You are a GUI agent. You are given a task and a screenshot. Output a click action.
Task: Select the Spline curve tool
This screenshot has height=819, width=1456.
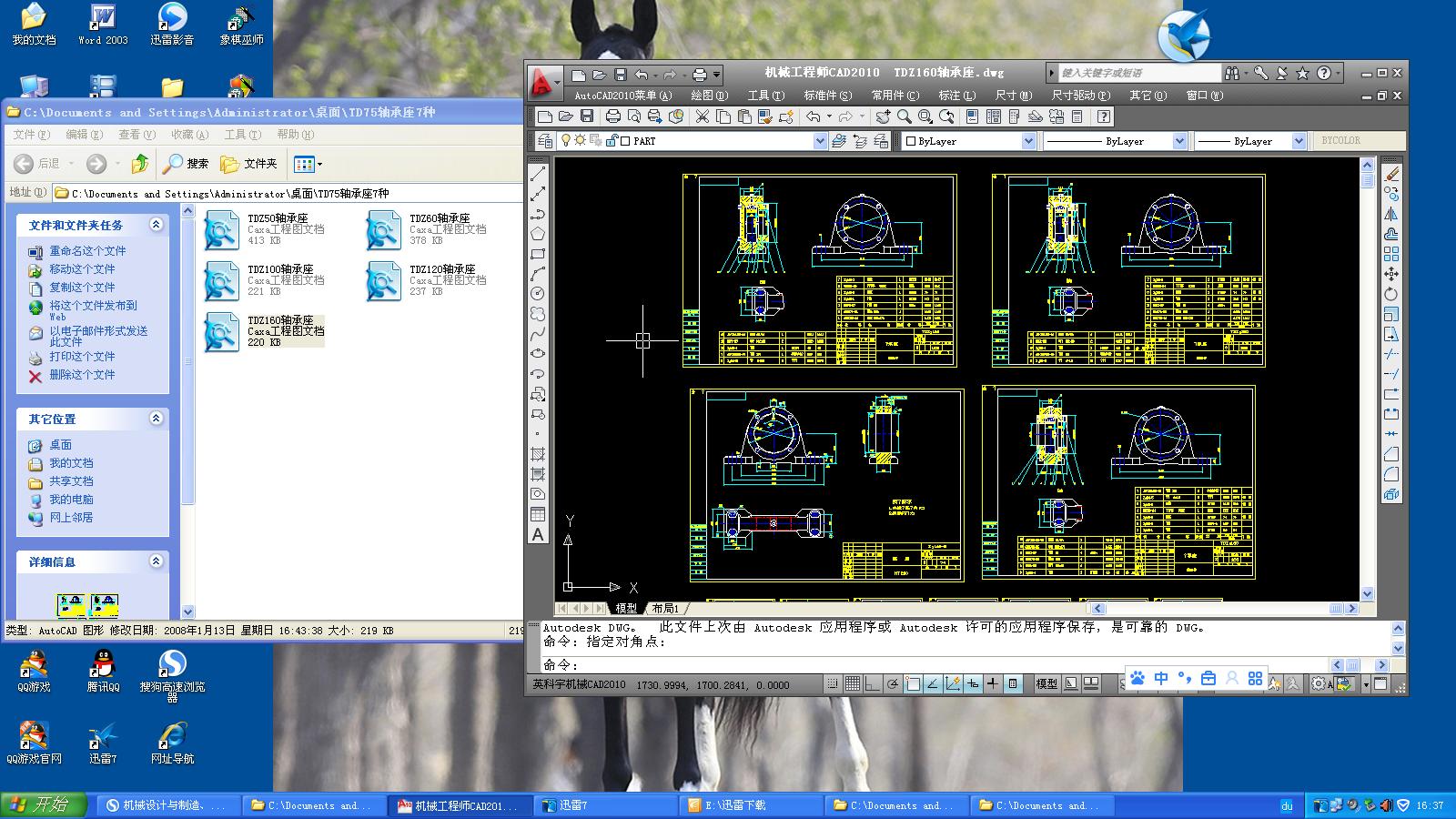(x=538, y=334)
